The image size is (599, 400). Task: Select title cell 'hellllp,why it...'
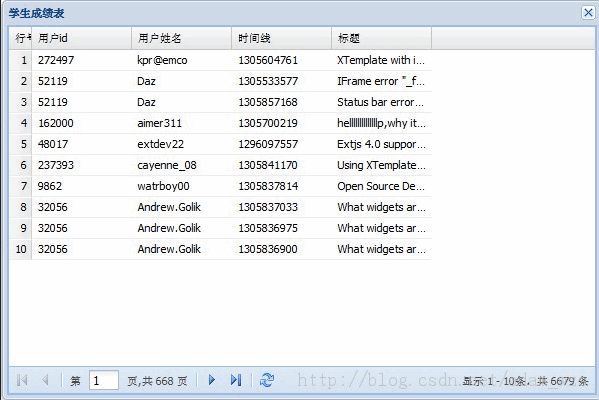coord(382,123)
